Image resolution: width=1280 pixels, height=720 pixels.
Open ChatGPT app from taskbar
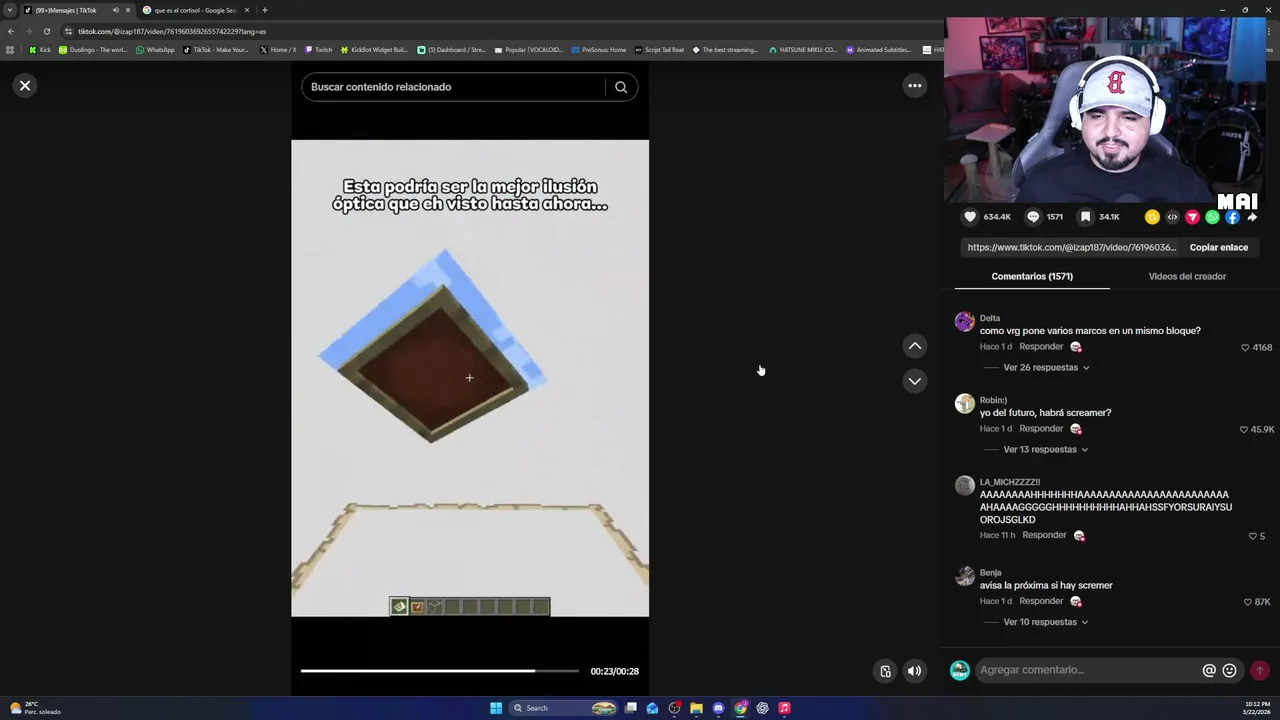tap(762, 708)
